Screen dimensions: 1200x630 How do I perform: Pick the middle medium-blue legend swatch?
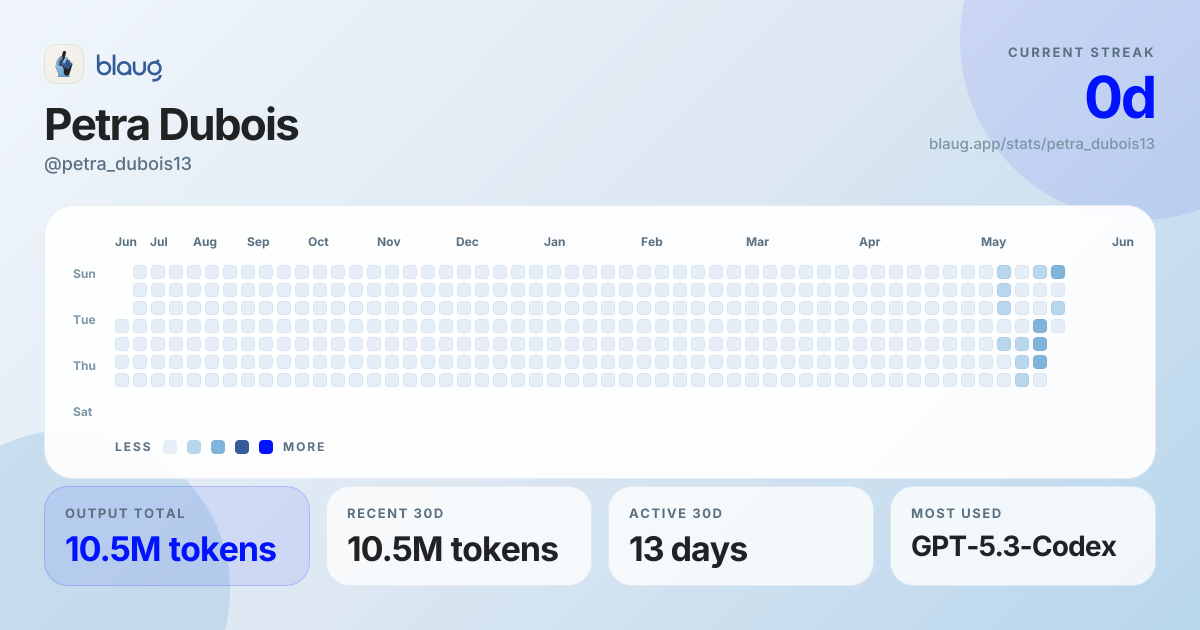[218, 447]
